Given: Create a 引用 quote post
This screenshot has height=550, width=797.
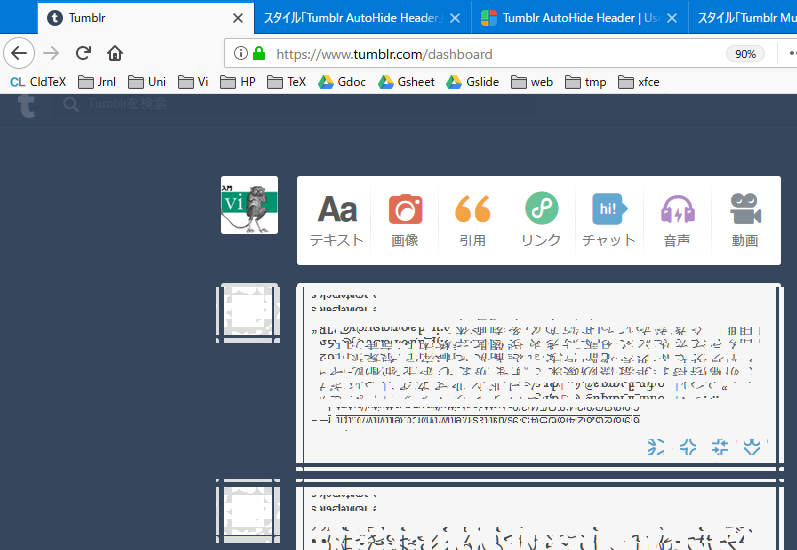Looking at the screenshot, I should point(473,220).
